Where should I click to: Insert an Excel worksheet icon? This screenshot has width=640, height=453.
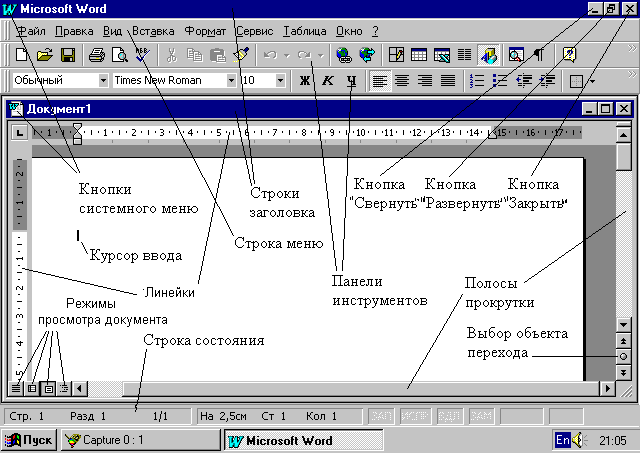[442, 54]
